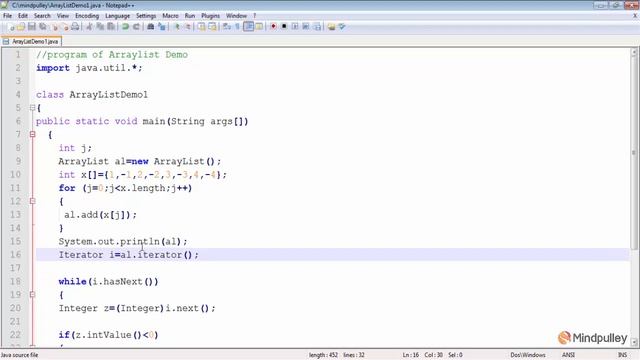Viewport: 640px width, 360px height.
Task: Click the Close All toolbar icon
Action: [64, 27]
